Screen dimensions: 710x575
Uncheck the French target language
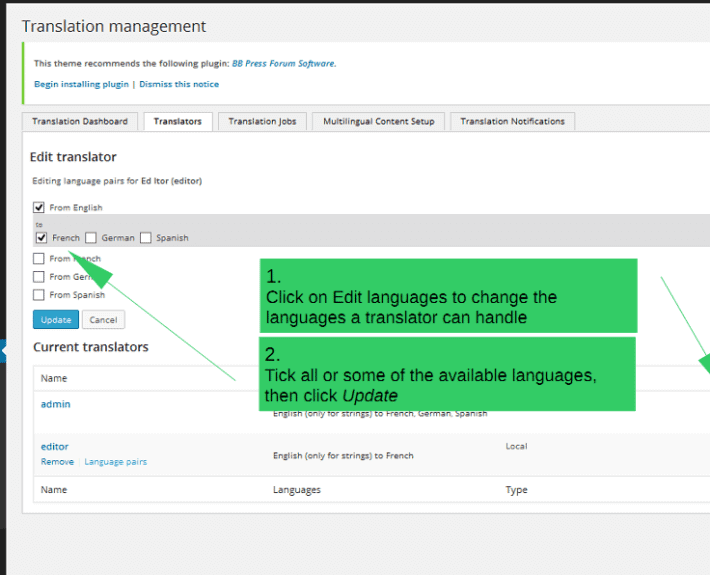(x=41, y=238)
